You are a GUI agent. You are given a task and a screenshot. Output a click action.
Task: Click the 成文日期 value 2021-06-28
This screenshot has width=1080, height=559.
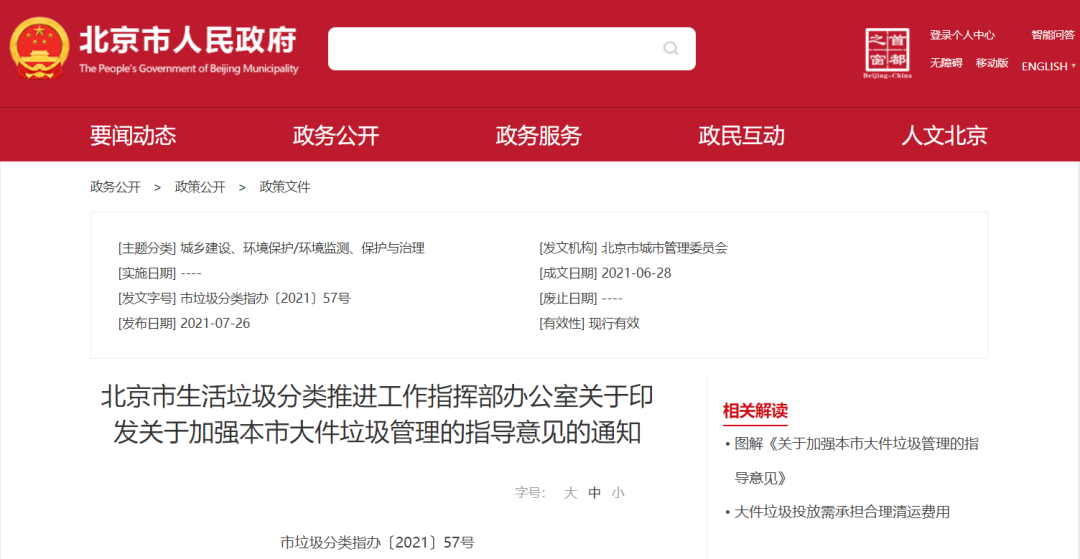[x=636, y=273]
